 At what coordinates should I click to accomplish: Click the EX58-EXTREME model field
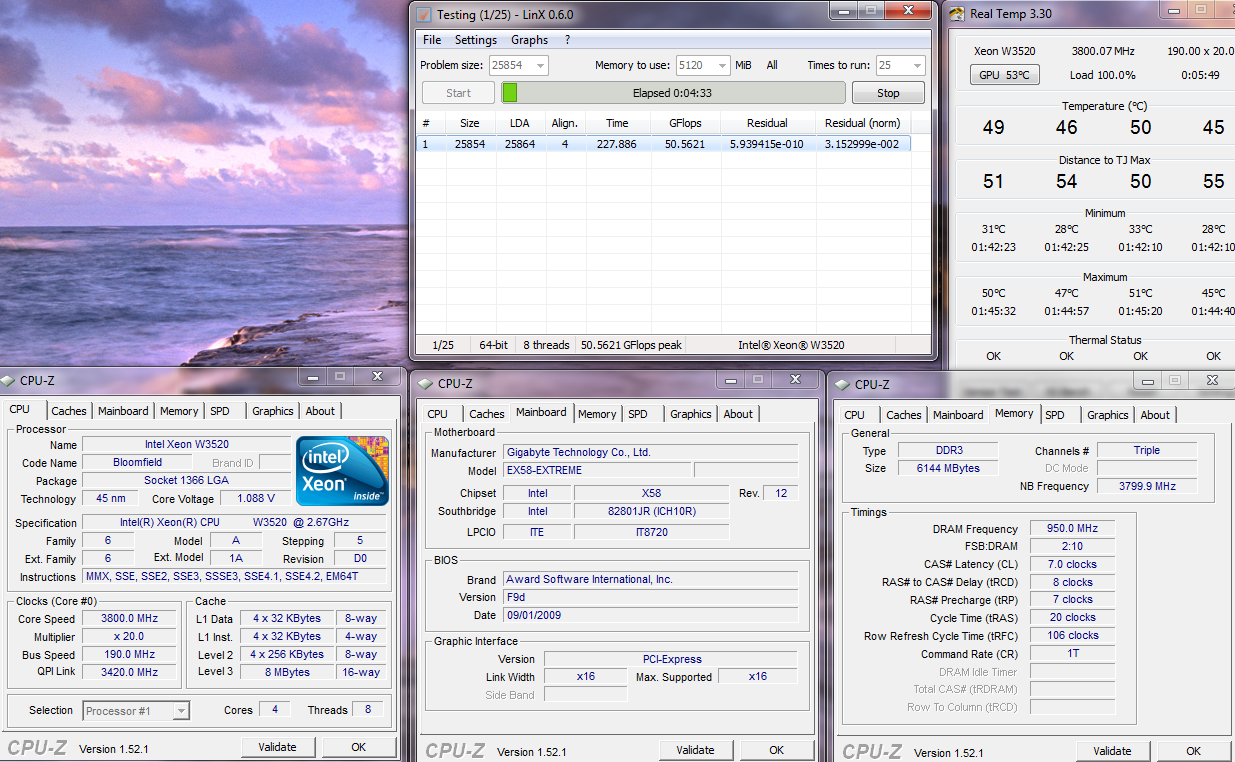coord(596,470)
